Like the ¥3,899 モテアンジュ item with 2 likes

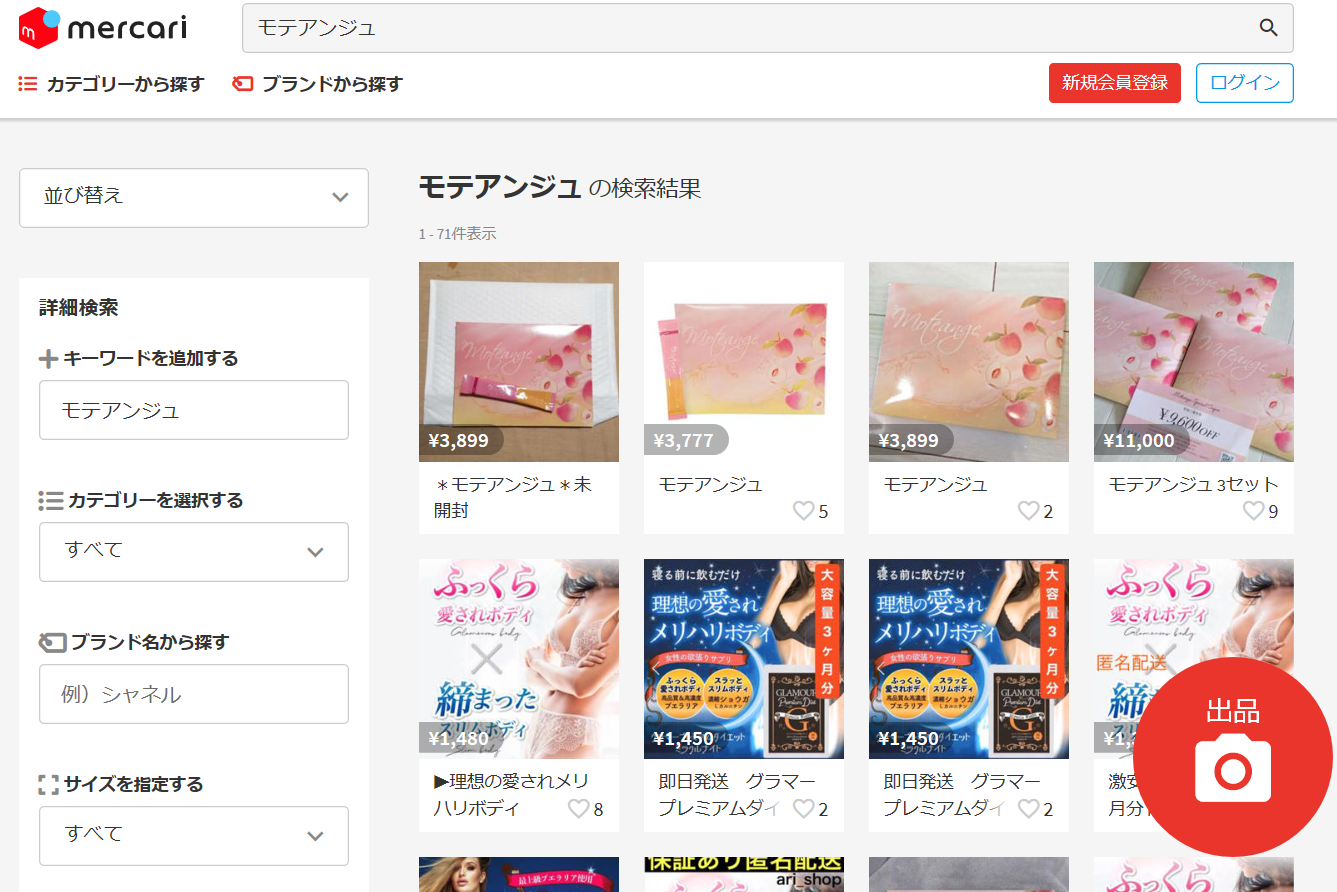click(x=1028, y=511)
